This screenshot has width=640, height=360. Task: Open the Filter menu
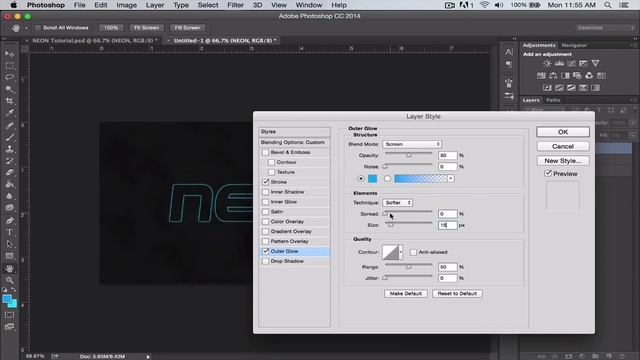click(236, 5)
